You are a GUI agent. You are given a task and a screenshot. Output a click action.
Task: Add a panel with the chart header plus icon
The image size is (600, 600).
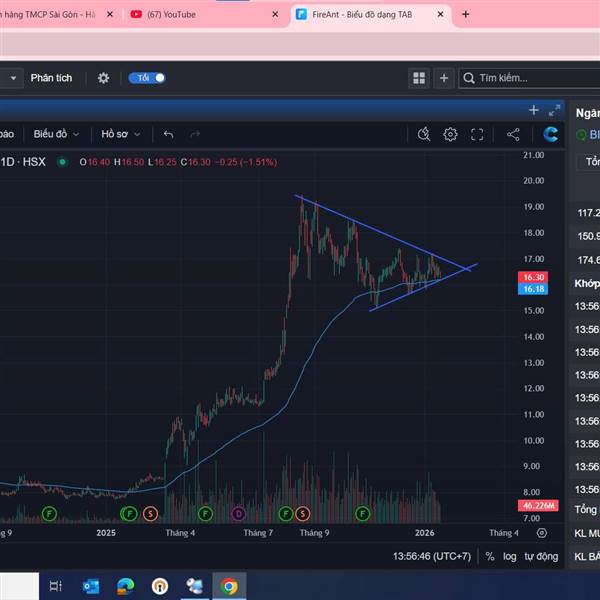(x=533, y=111)
